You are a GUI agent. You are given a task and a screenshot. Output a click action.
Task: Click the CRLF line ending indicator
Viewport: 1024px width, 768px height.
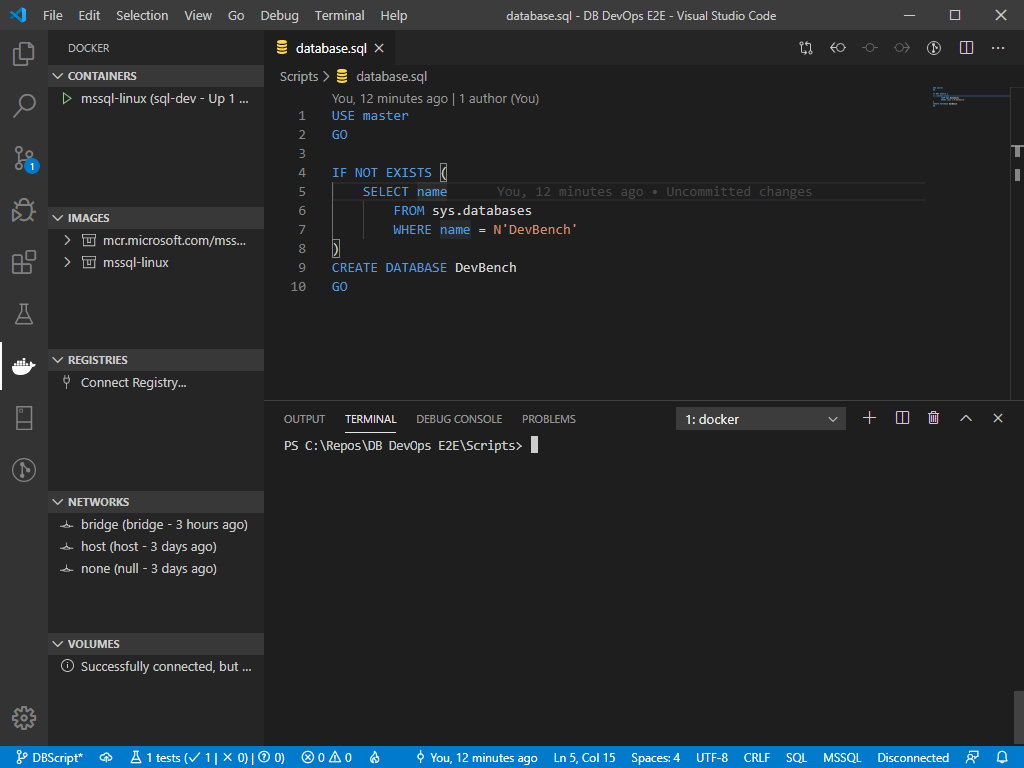tap(756, 758)
